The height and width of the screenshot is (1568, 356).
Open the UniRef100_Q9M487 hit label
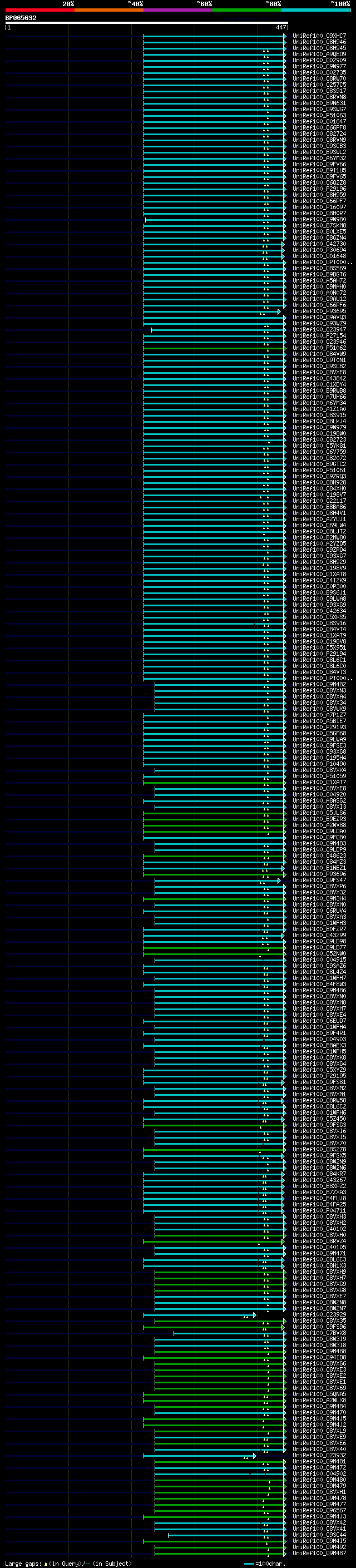pyautogui.click(x=319, y=1554)
